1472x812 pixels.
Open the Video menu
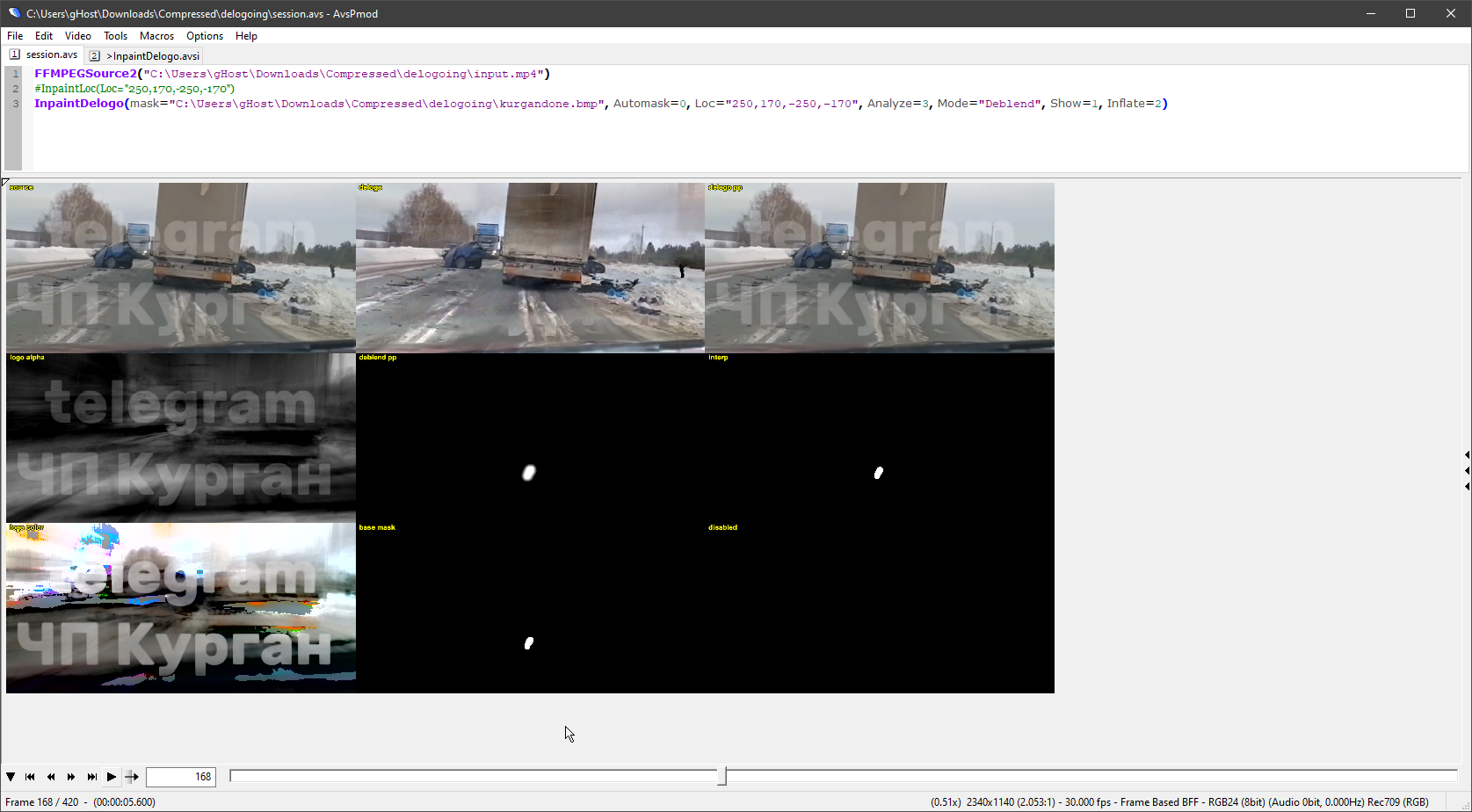coord(78,36)
